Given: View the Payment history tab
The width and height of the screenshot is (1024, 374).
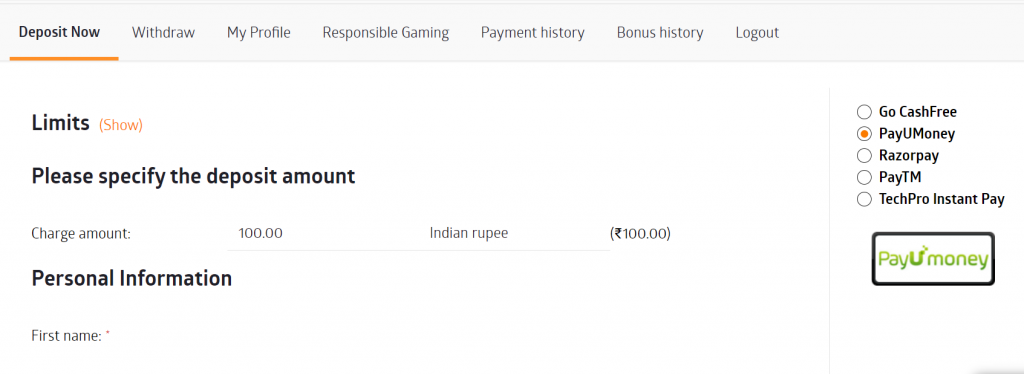Looking at the screenshot, I should (x=533, y=33).
